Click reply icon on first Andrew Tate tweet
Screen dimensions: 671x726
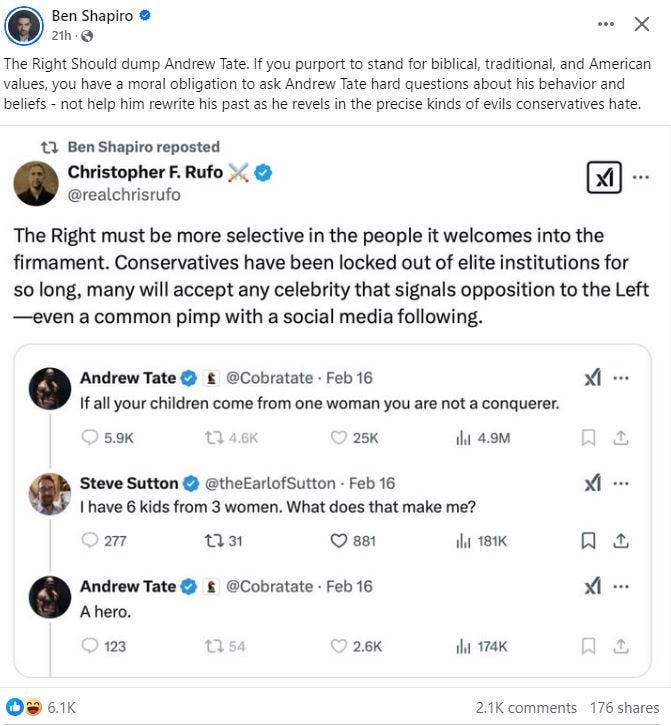point(89,437)
